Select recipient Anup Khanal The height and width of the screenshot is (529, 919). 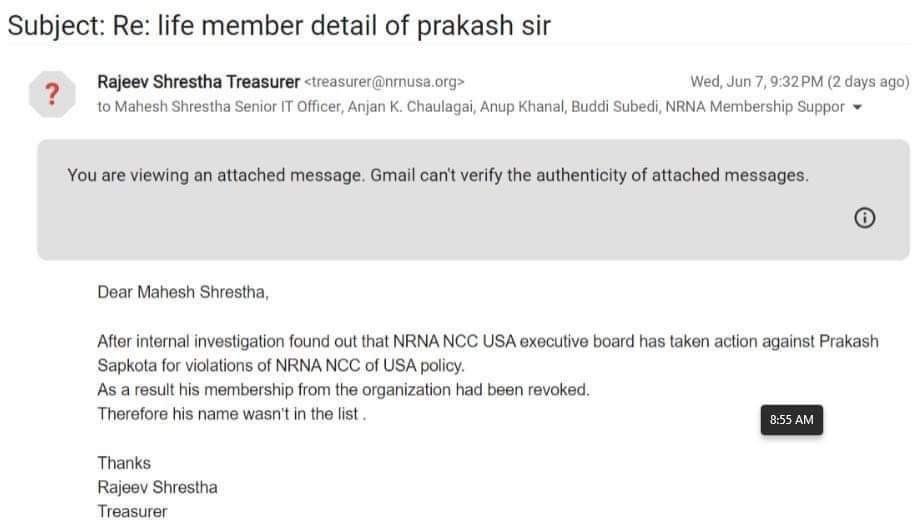[517, 107]
